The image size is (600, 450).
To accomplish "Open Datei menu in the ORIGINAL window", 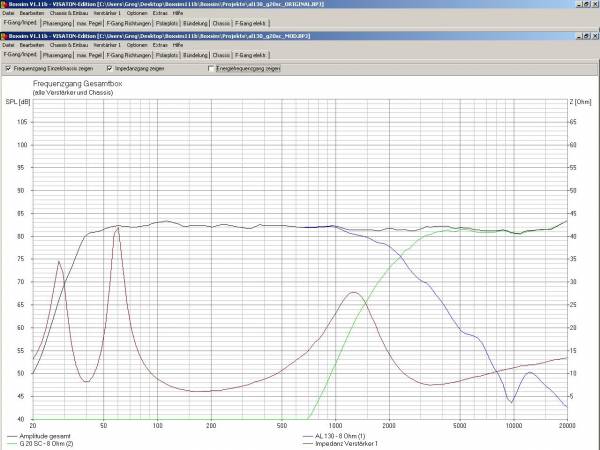I will tap(8, 13).
